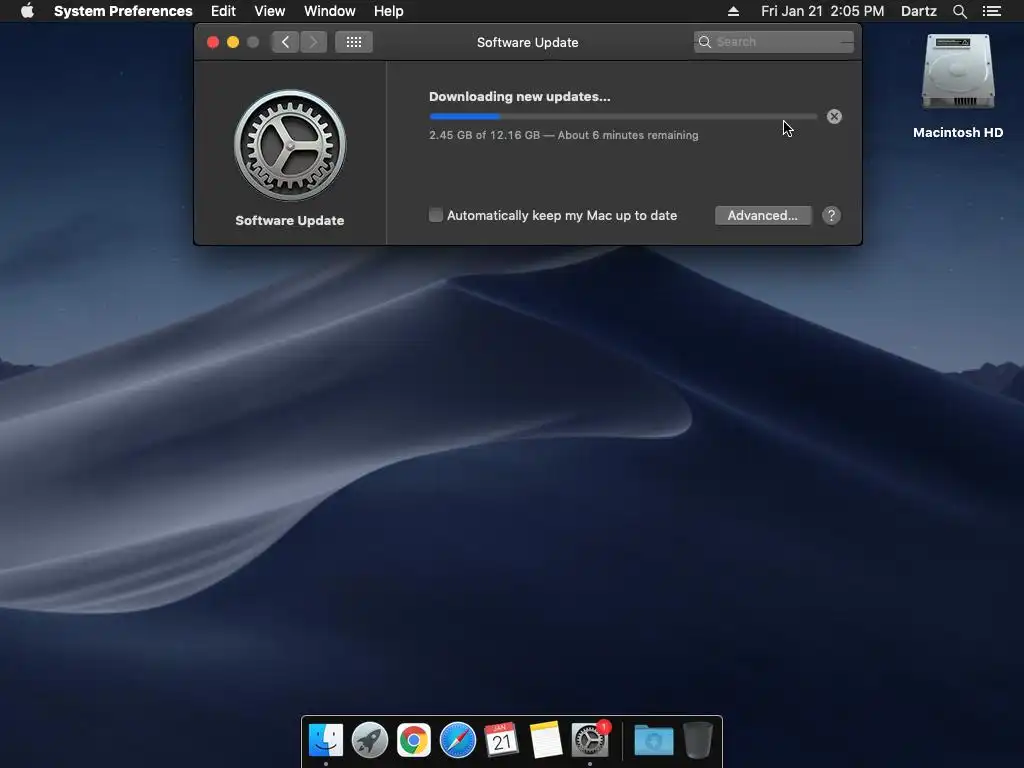Click the eject icon in the menu bar
Image resolution: width=1024 pixels, height=768 pixels.
[x=733, y=11]
